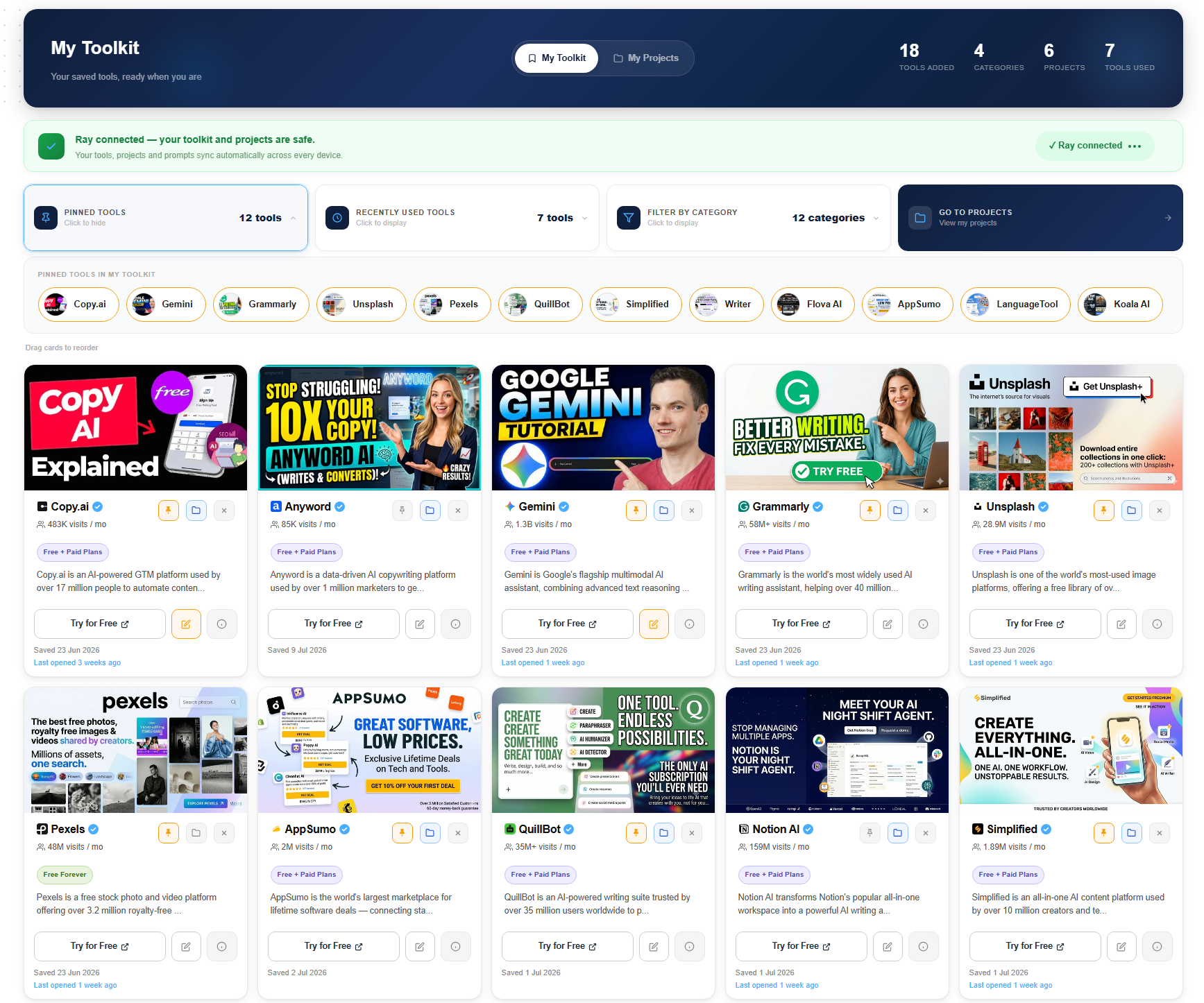Screen dimensions: 1204x1003
Task: Add Pexels to a project folder
Action: pyautogui.click(x=196, y=833)
